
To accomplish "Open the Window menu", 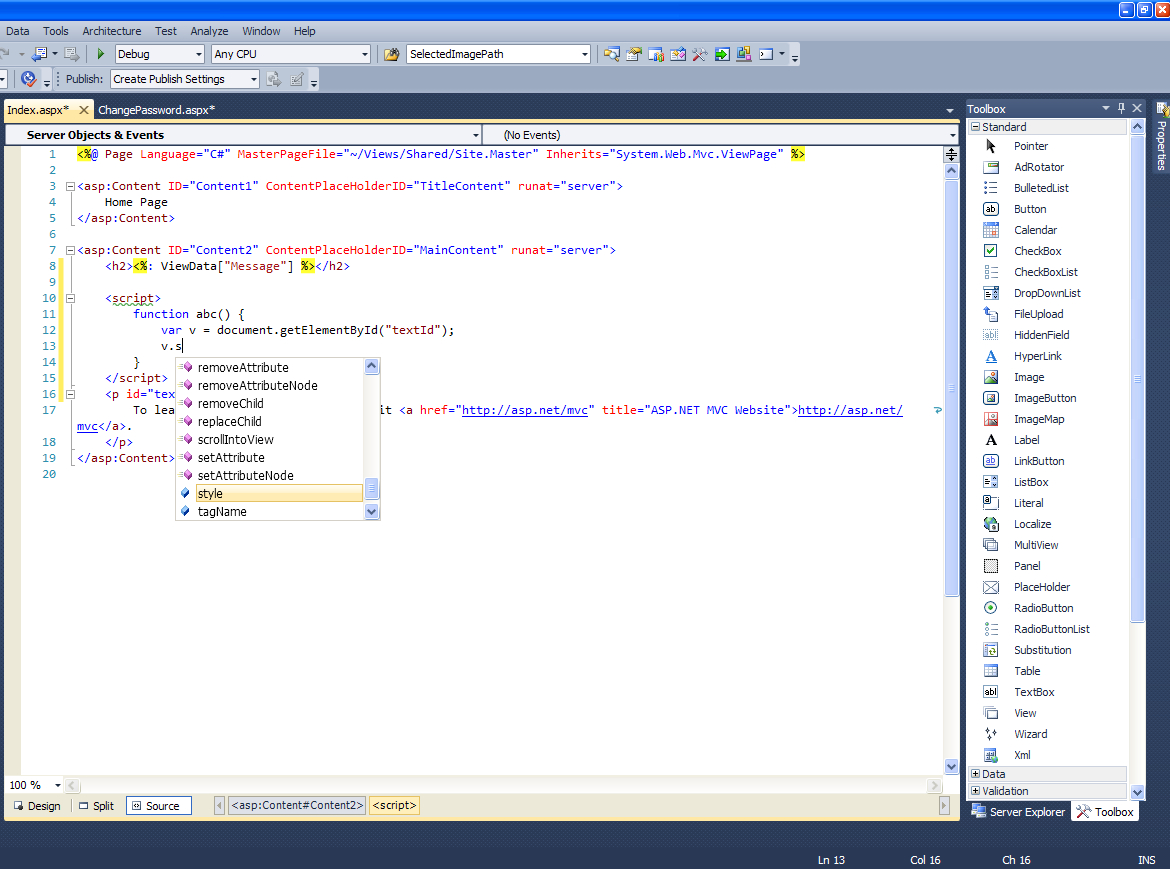I will click(x=261, y=31).
